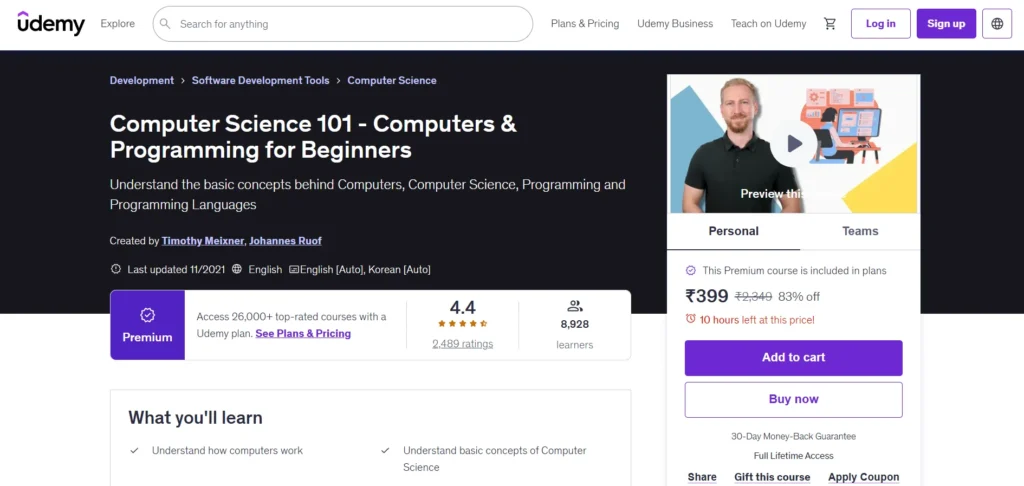
Task: Click the learners count icon
Action: (x=575, y=306)
